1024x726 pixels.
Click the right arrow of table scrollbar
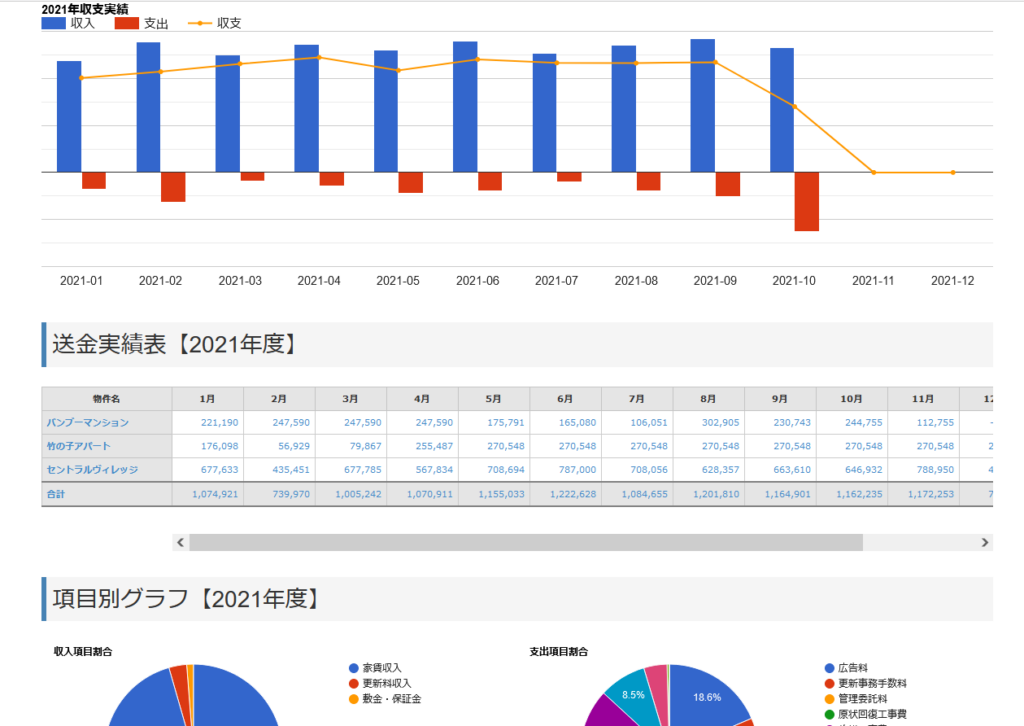pos(985,543)
